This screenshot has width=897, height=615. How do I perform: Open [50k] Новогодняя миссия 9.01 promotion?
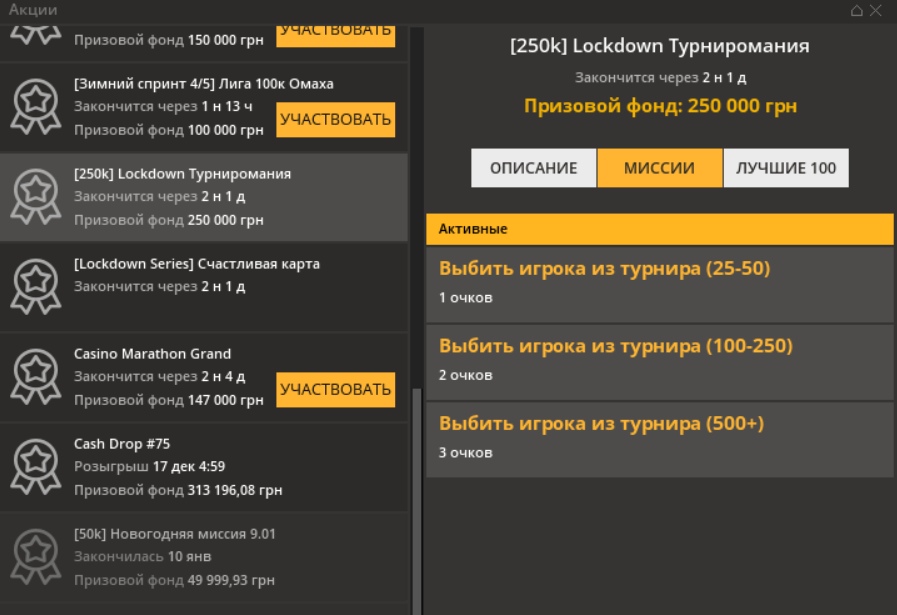(204, 557)
